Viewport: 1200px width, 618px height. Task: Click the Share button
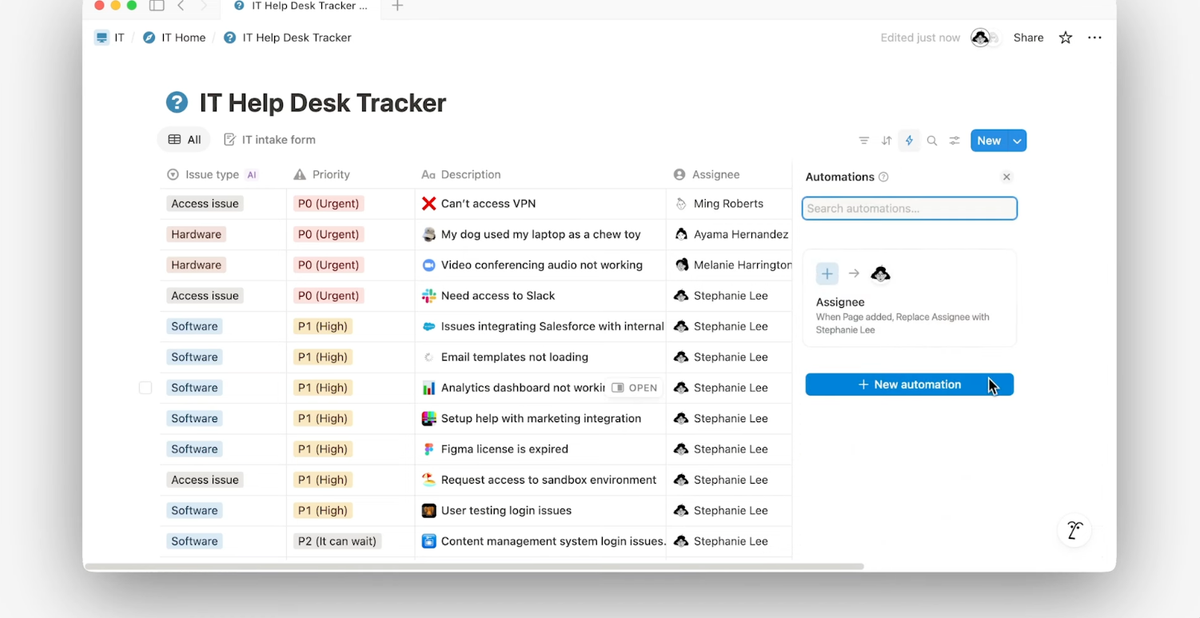coord(1028,37)
